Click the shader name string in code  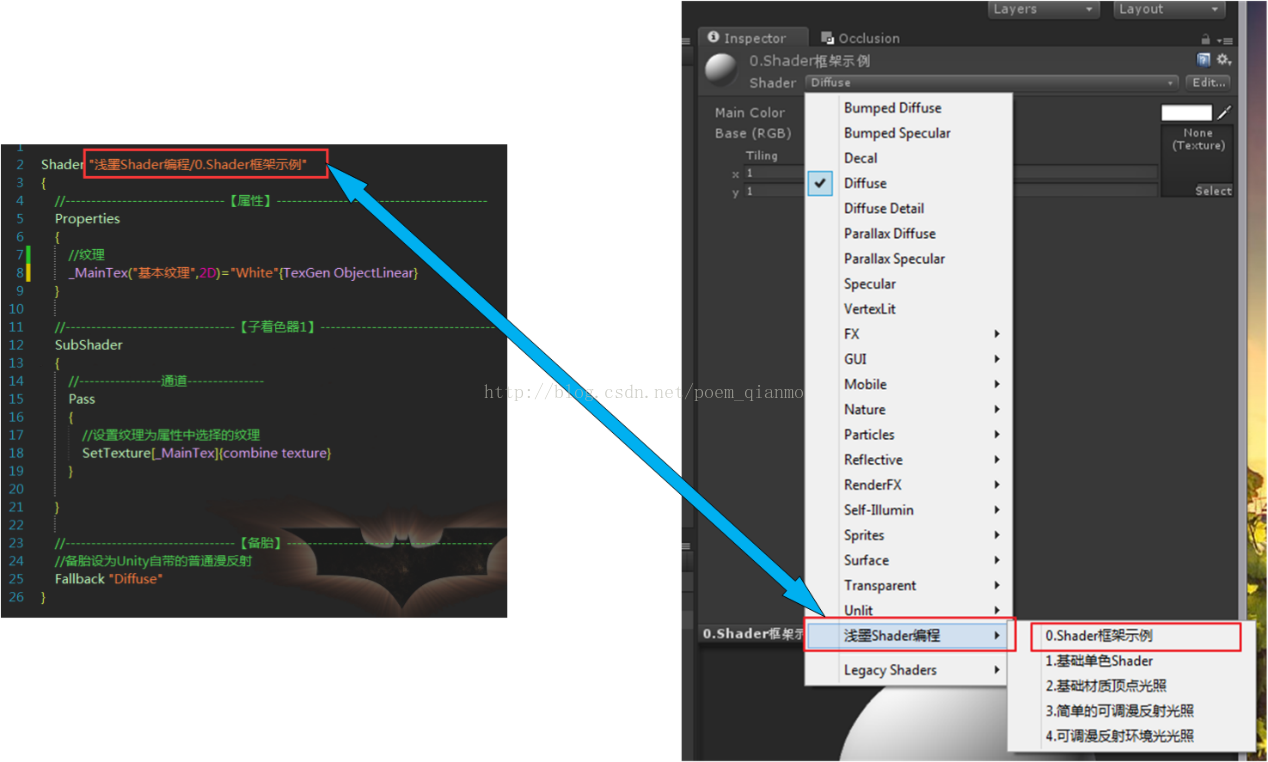[198, 164]
